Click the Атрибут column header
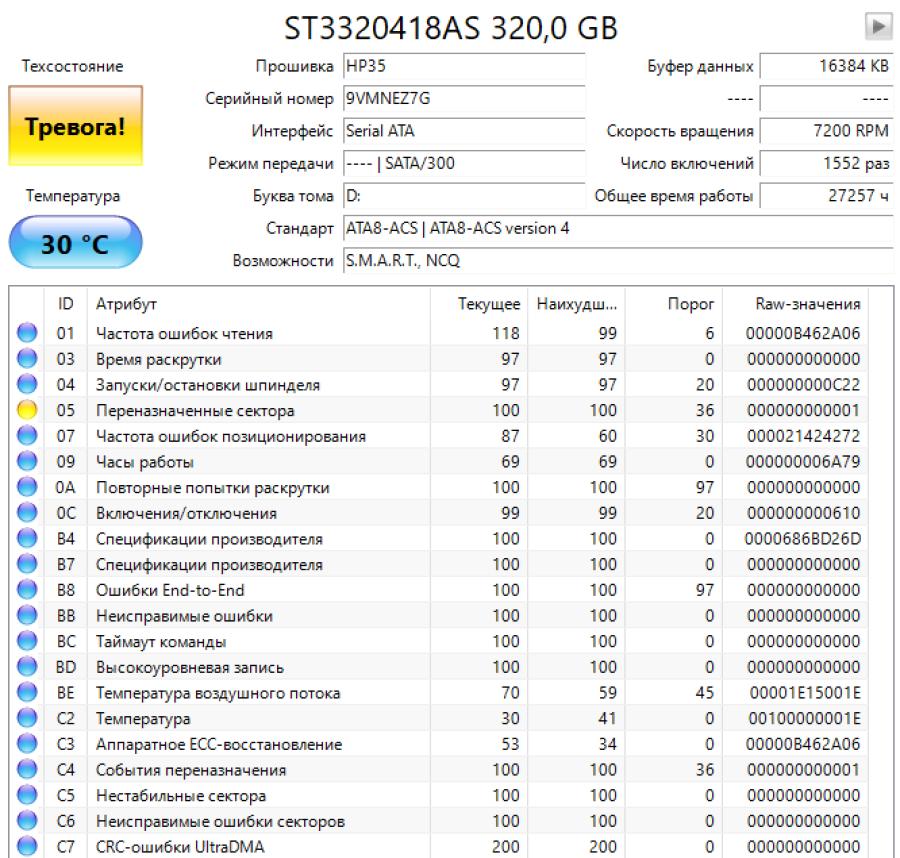 tap(126, 304)
